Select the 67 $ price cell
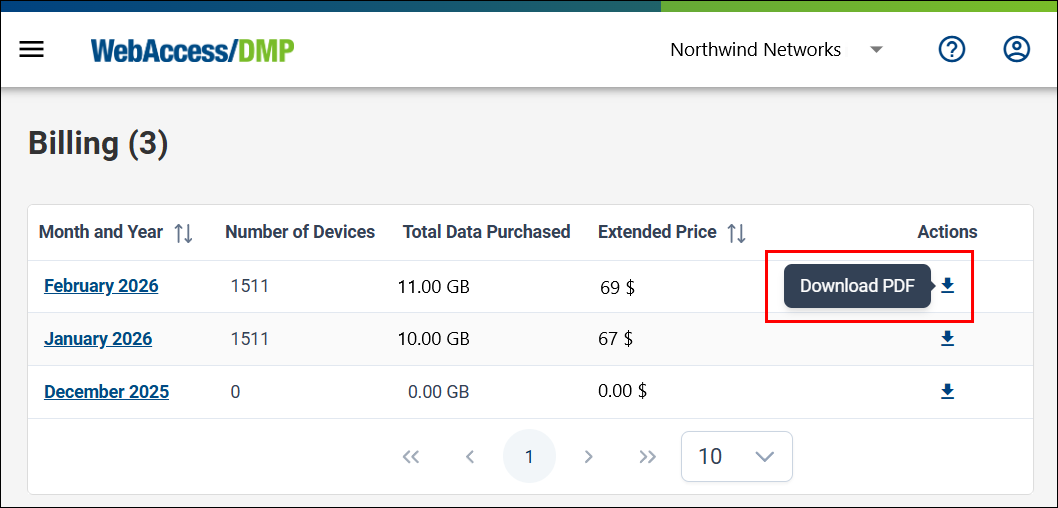 click(x=615, y=338)
